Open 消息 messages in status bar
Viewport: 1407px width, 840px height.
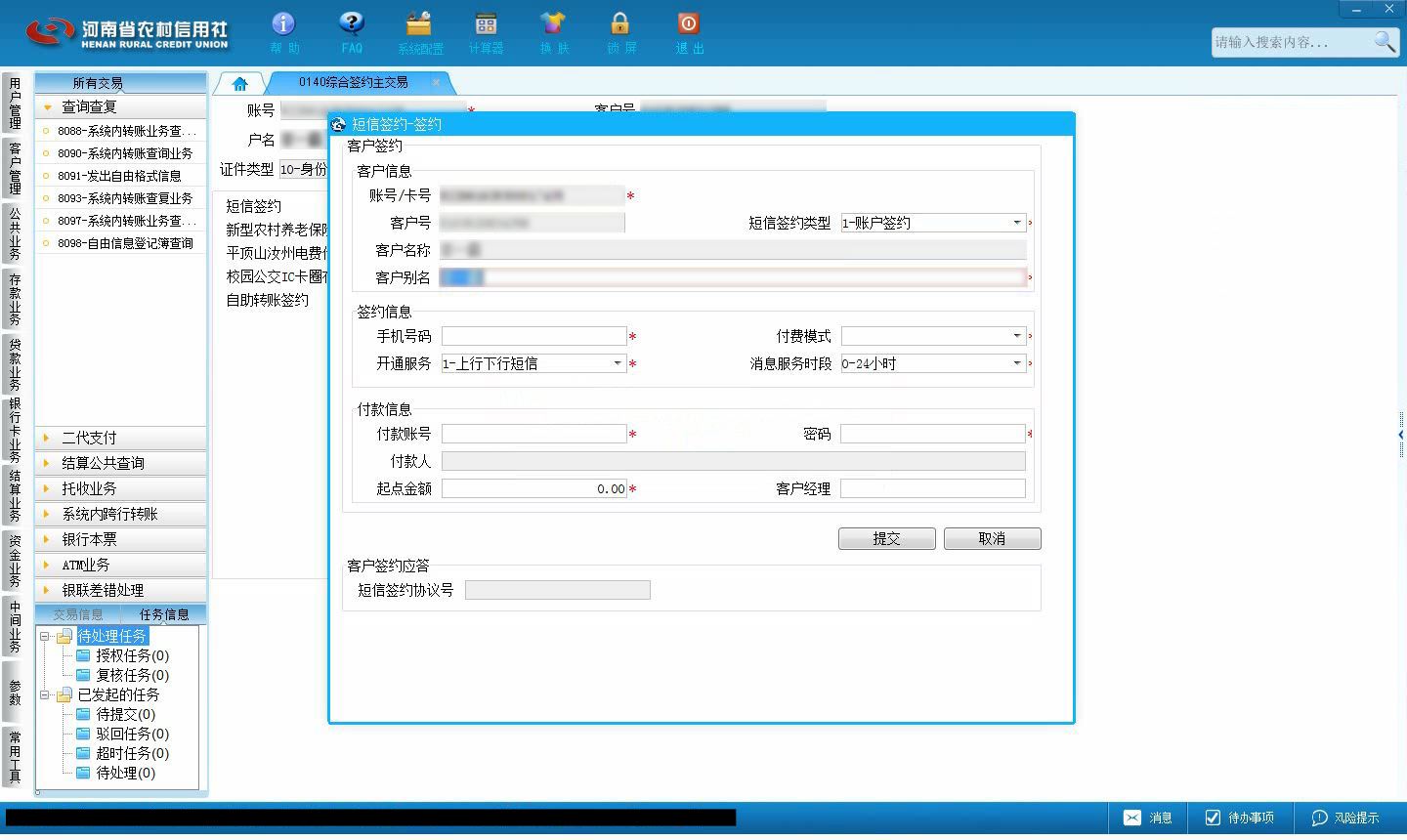pos(1148,818)
